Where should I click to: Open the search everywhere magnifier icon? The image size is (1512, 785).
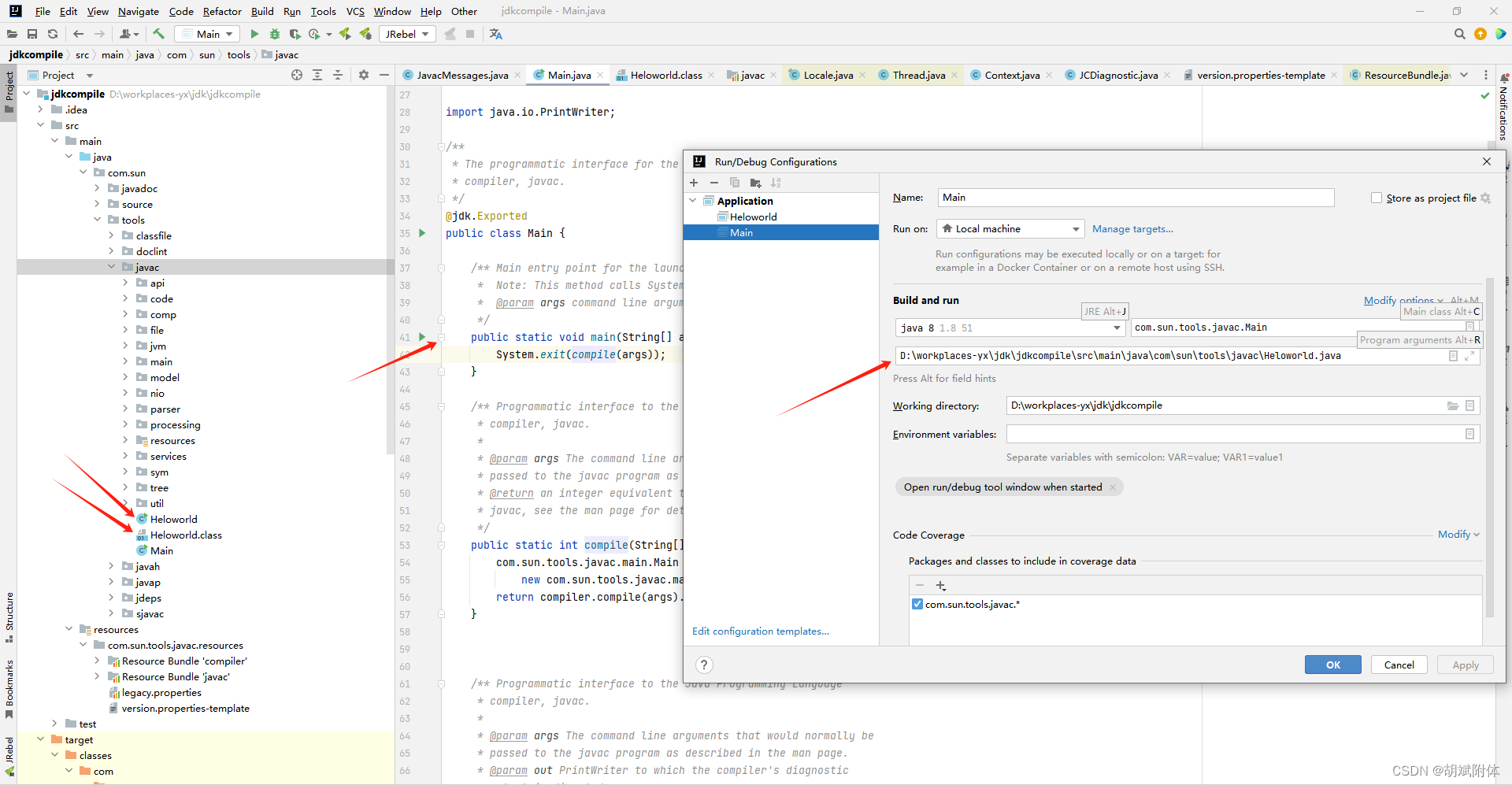point(1459,34)
